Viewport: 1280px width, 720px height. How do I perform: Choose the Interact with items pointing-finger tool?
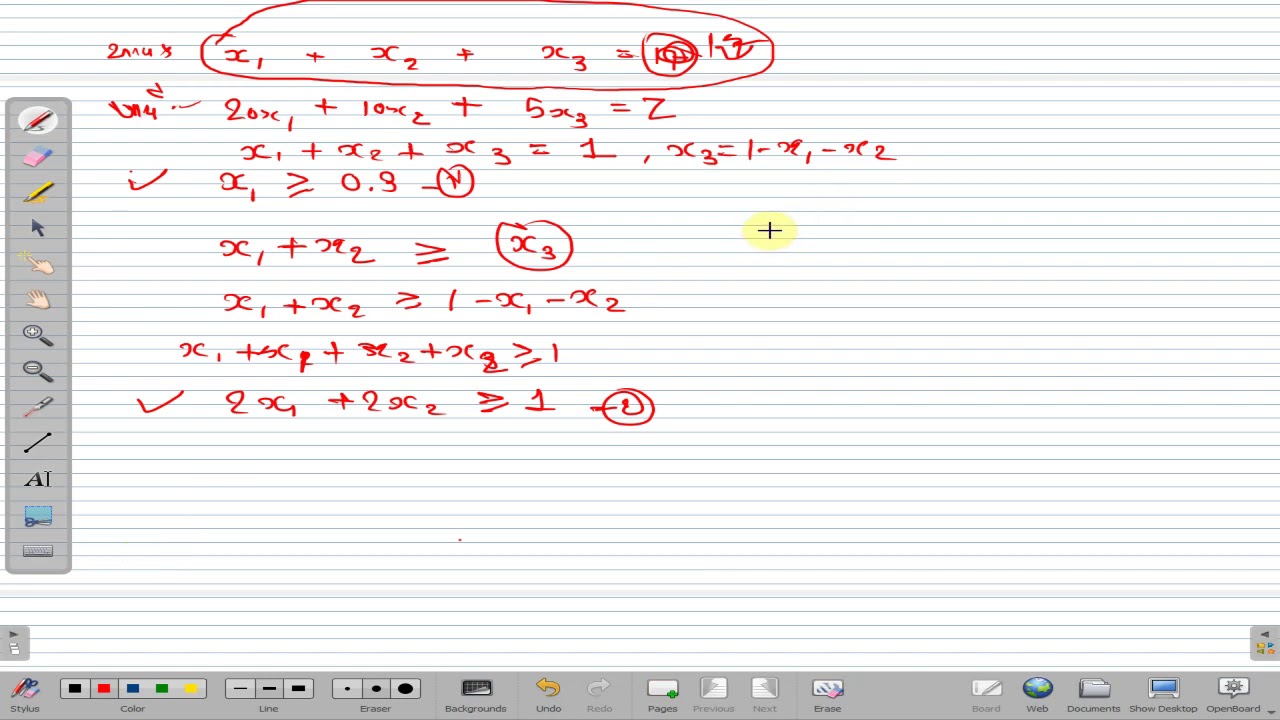click(38, 264)
